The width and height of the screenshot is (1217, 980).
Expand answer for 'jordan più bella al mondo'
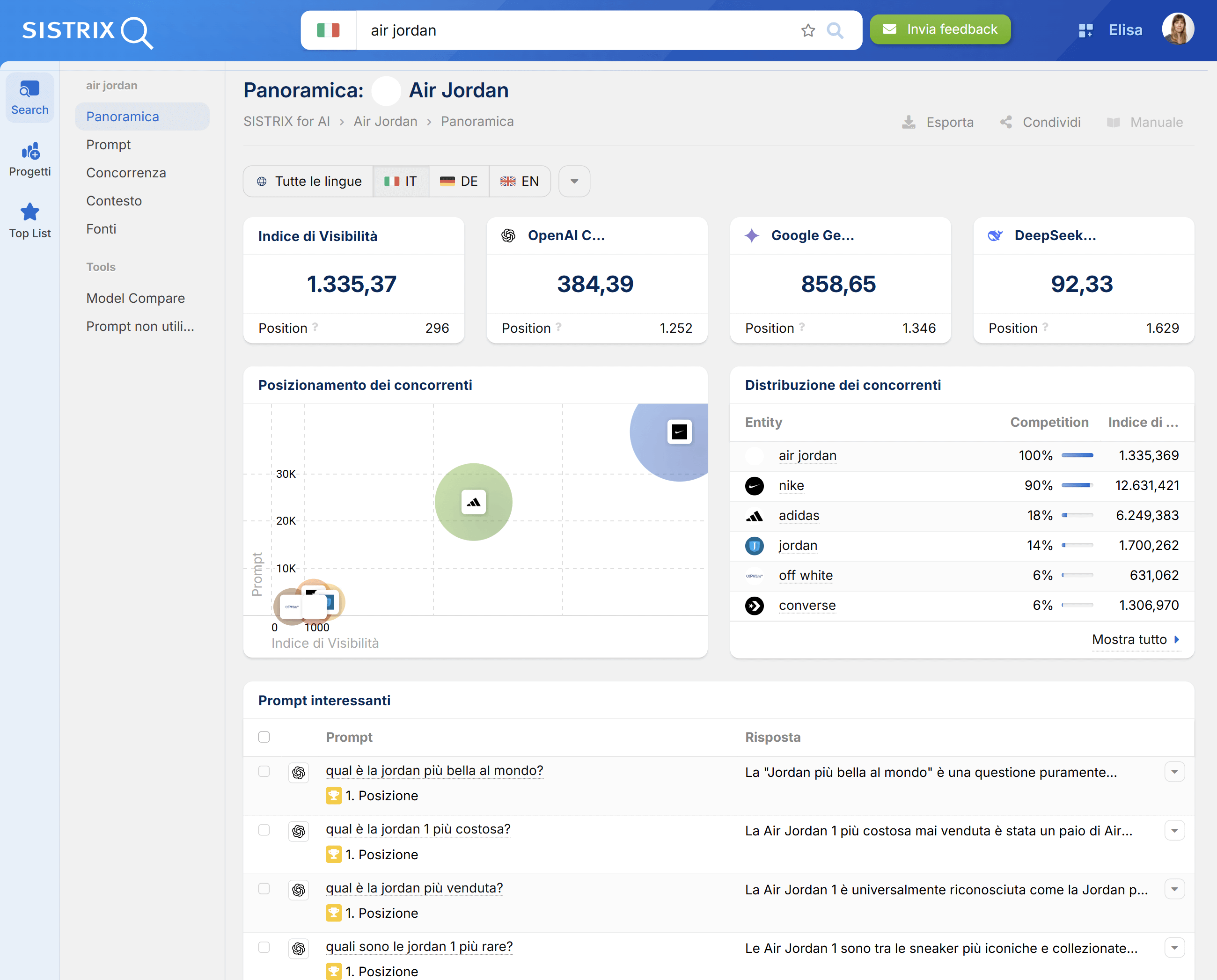pyautogui.click(x=1174, y=772)
